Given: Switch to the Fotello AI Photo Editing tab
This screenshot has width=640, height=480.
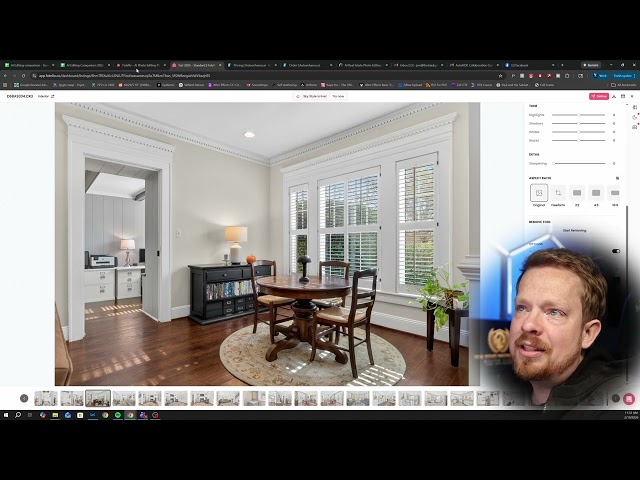Looking at the screenshot, I should 141,65.
